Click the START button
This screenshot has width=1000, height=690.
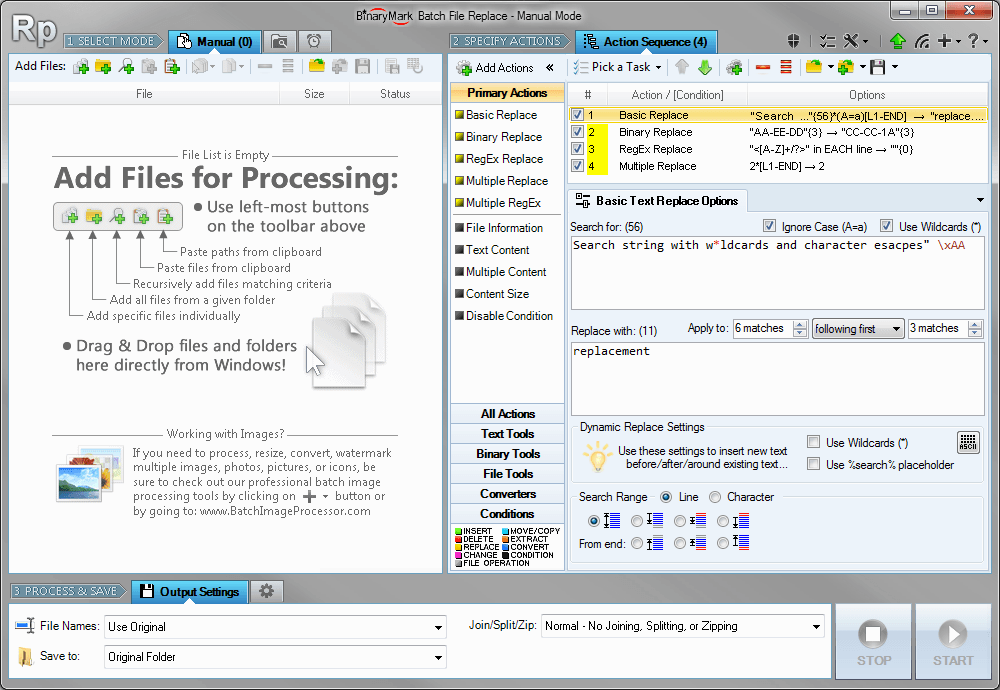pyautogui.click(x=953, y=642)
